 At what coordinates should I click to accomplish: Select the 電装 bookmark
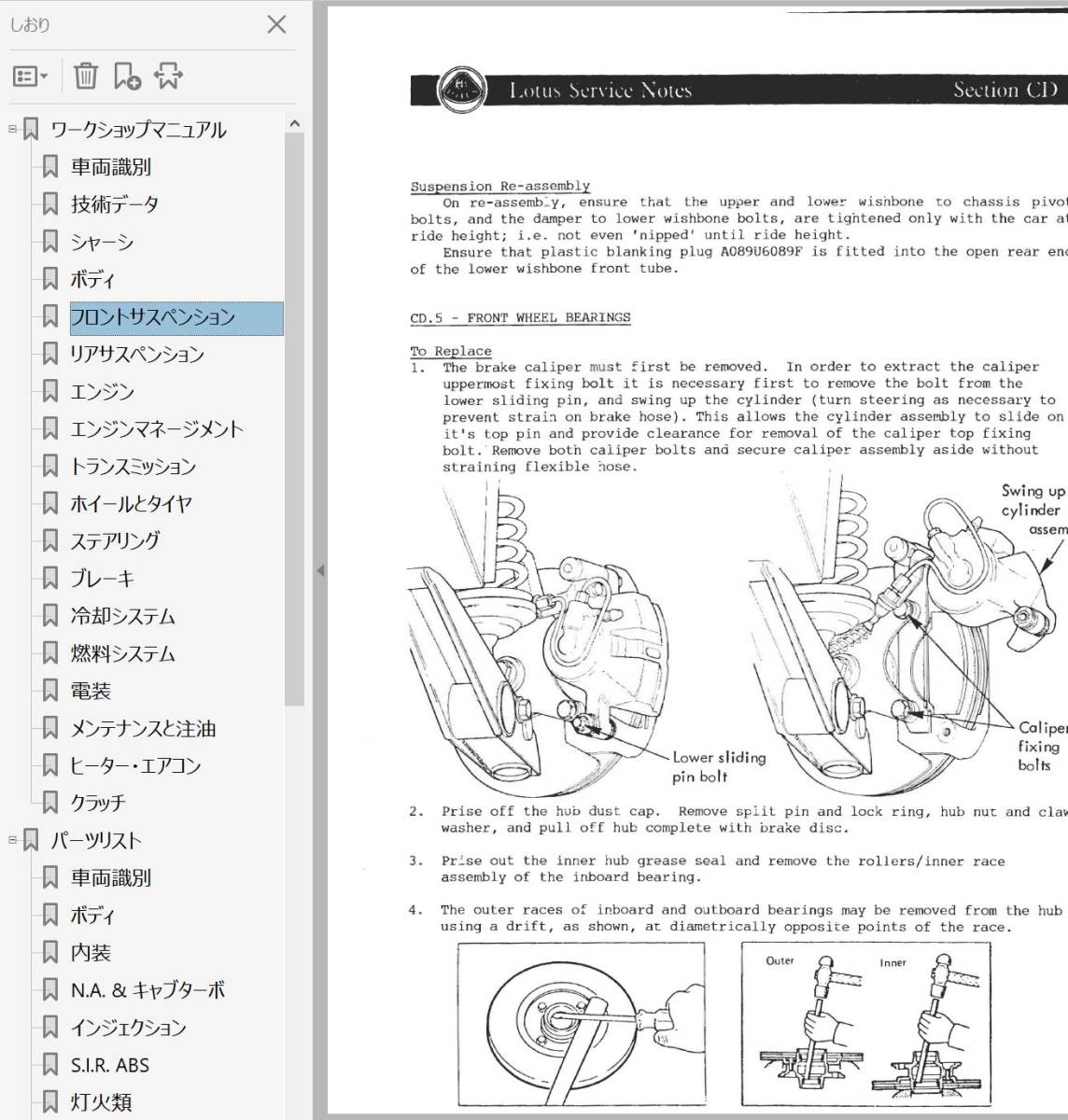(x=91, y=691)
